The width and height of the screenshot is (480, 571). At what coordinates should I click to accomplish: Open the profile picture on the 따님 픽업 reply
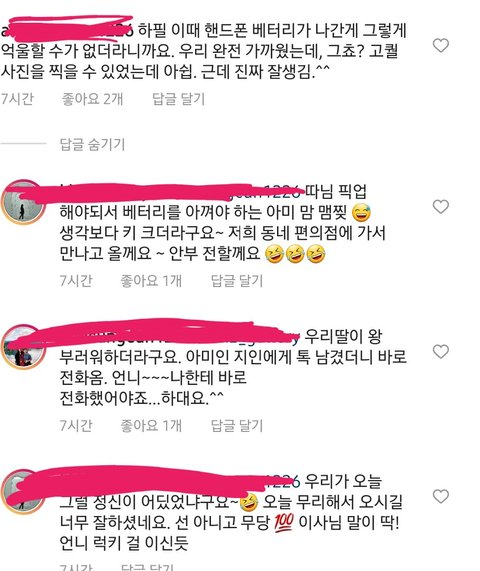point(23,202)
